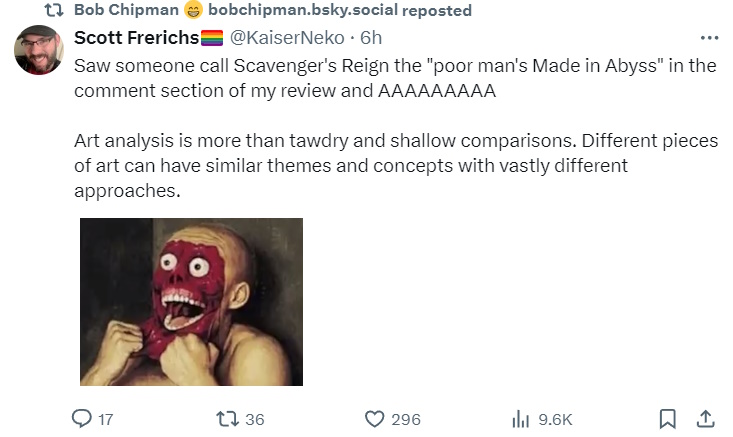Open the three-dot more options menu
This screenshot has height=437, width=733.
(x=709, y=38)
